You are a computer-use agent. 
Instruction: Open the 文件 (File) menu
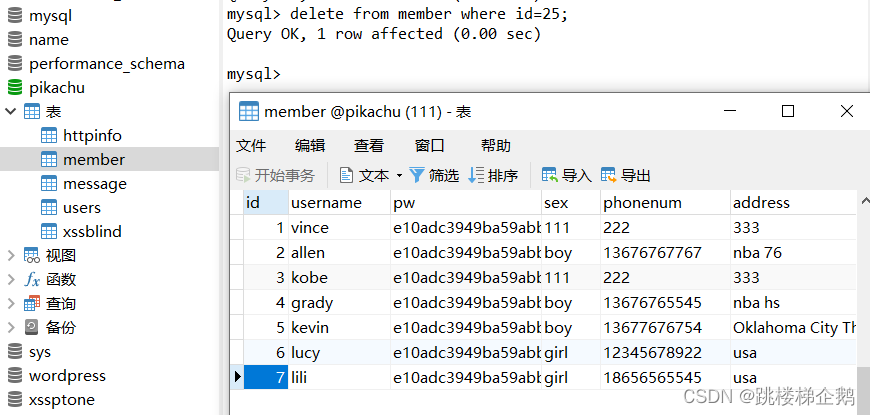pos(251,146)
